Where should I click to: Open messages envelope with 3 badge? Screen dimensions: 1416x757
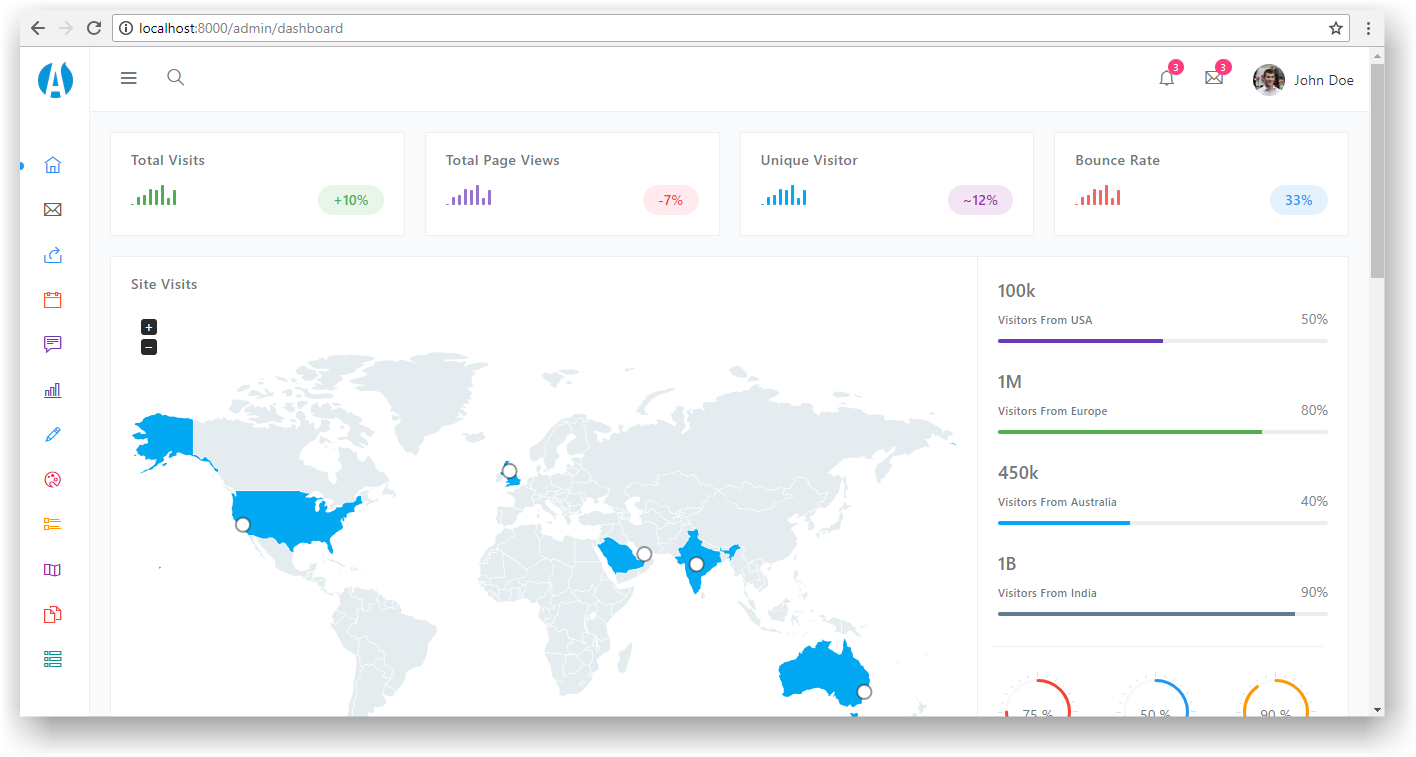tap(1214, 78)
